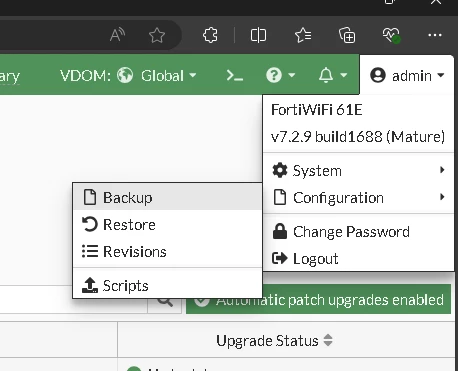Open the notifications bell menu

333,75
